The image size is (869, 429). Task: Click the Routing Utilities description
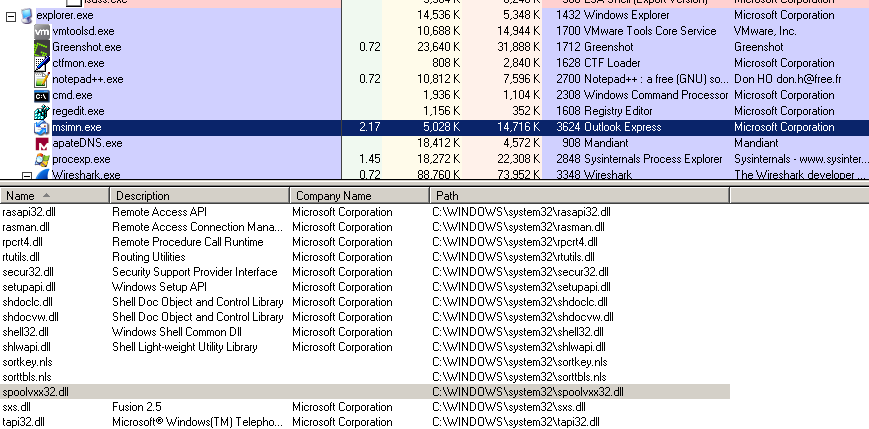(149, 257)
